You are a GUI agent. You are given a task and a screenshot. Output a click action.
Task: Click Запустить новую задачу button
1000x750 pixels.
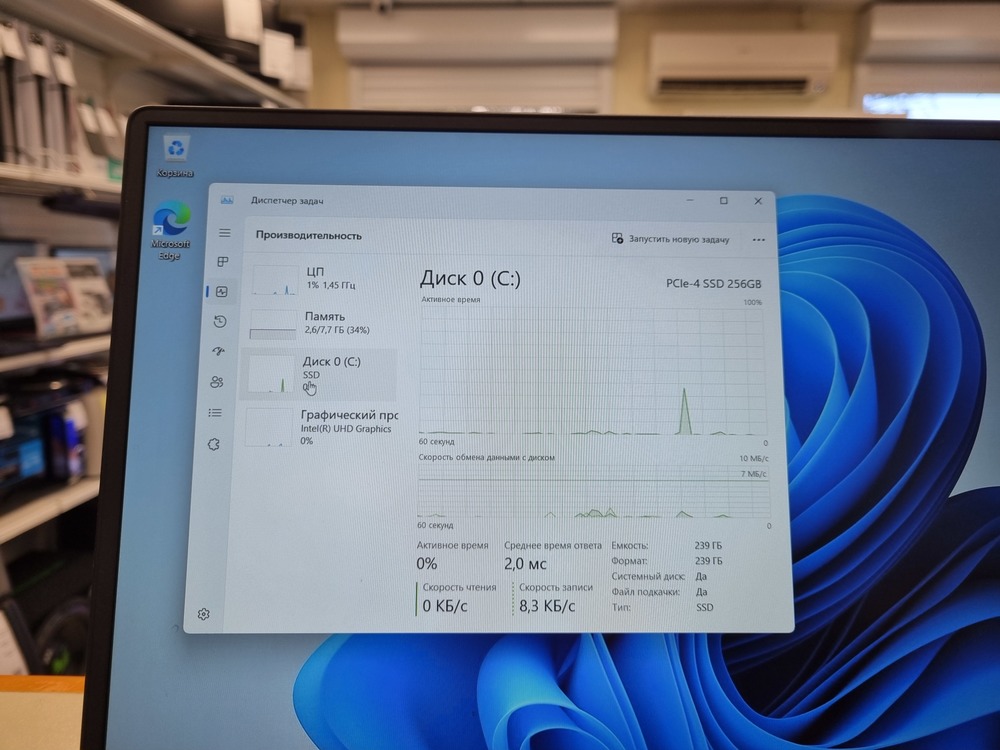[x=672, y=239]
